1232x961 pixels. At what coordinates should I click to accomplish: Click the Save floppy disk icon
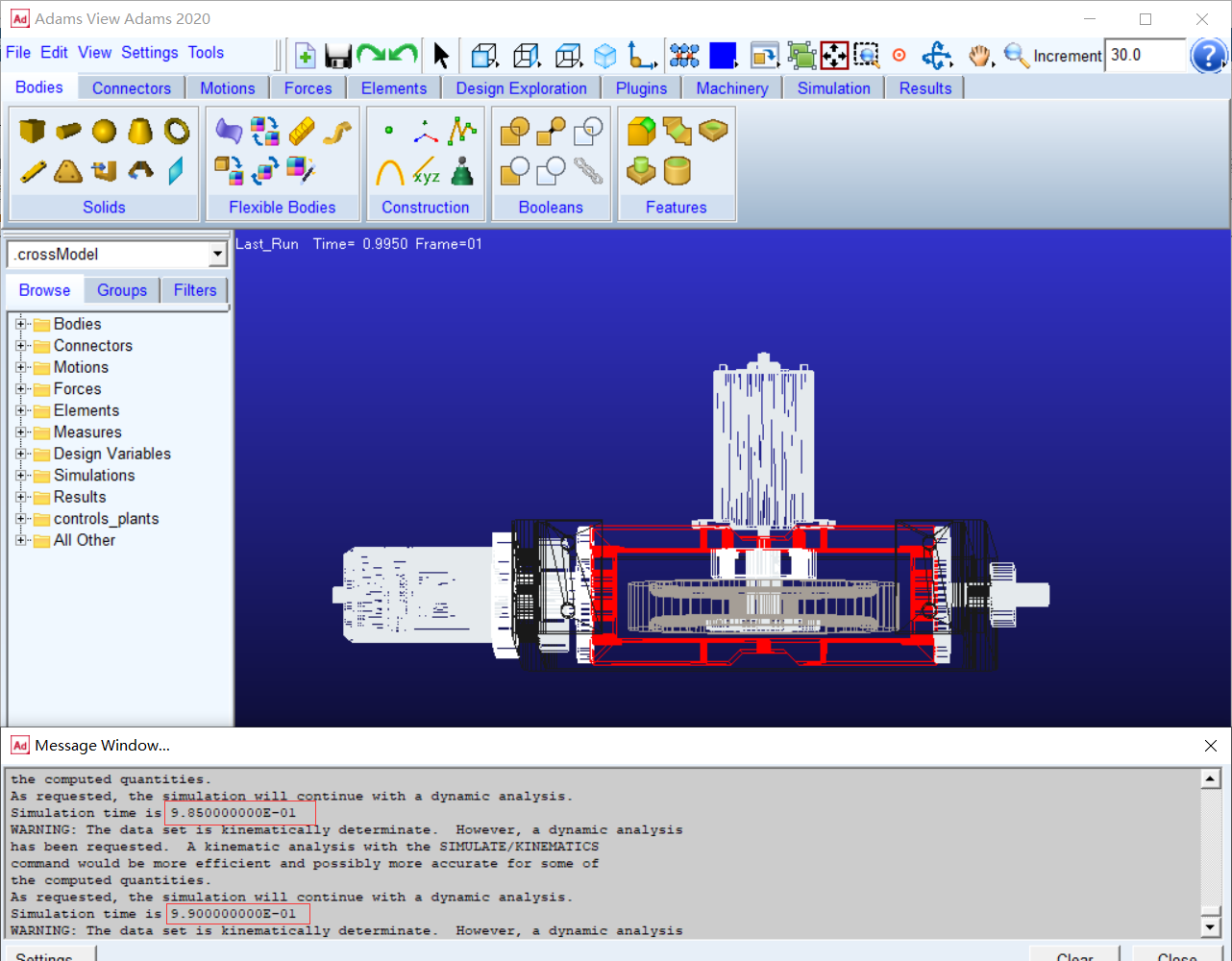[338, 56]
